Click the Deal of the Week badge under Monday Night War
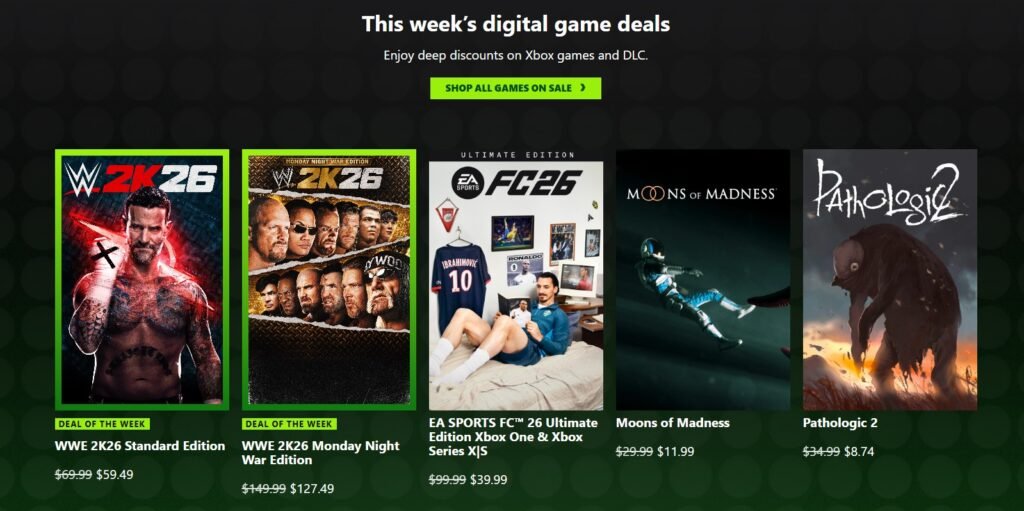This screenshot has width=1024, height=511. (289, 423)
